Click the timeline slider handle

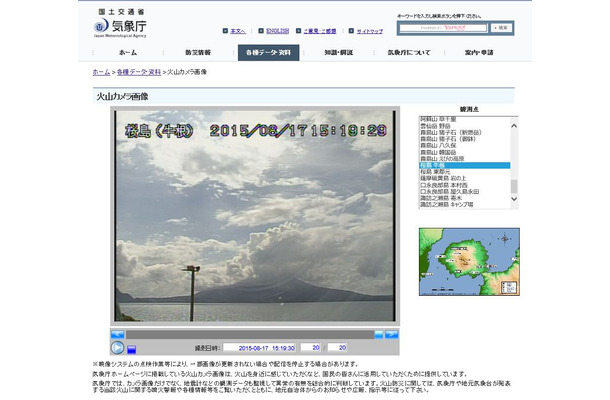coord(379,334)
